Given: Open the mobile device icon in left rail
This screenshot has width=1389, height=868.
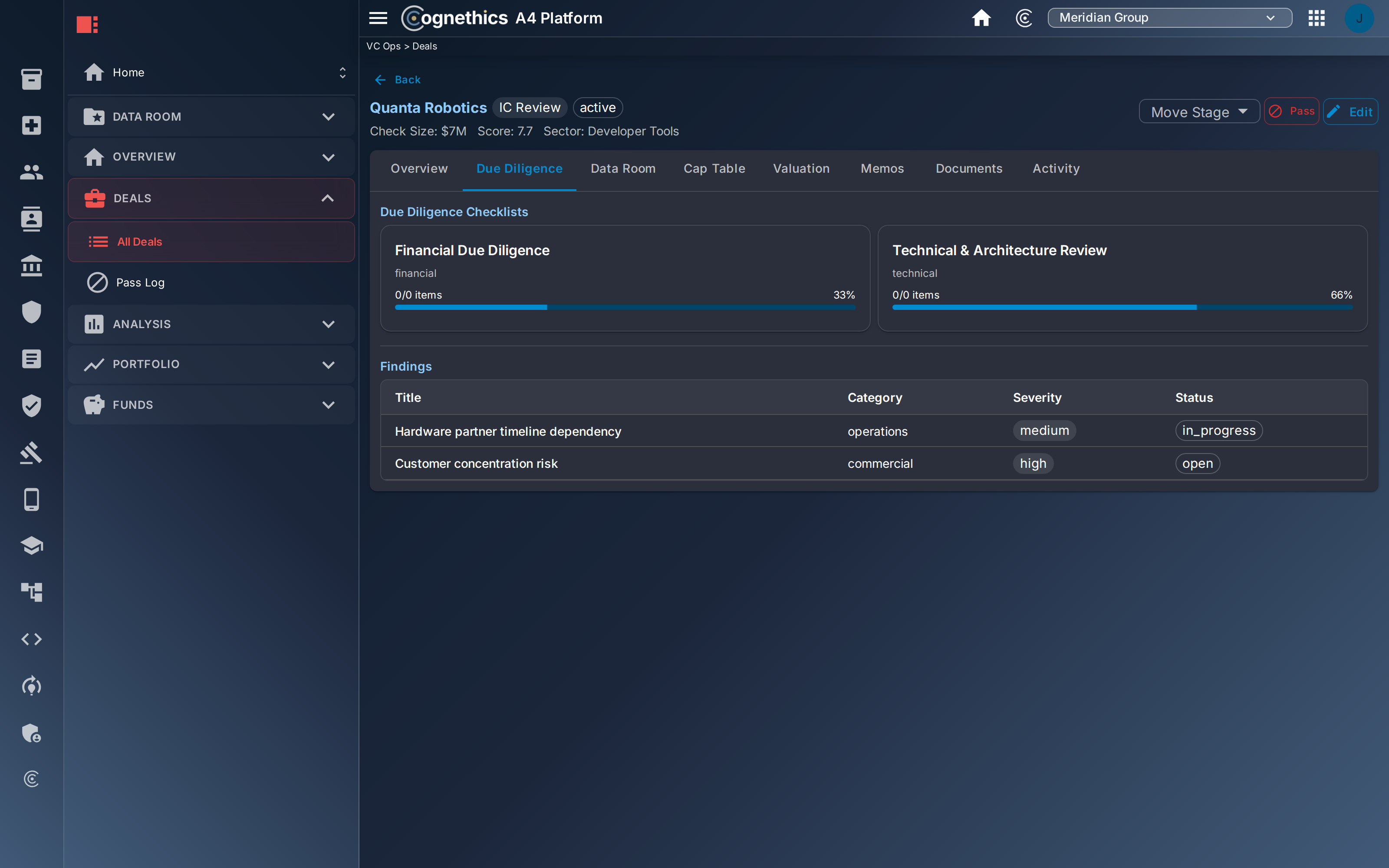Looking at the screenshot, I should [32, 500].
